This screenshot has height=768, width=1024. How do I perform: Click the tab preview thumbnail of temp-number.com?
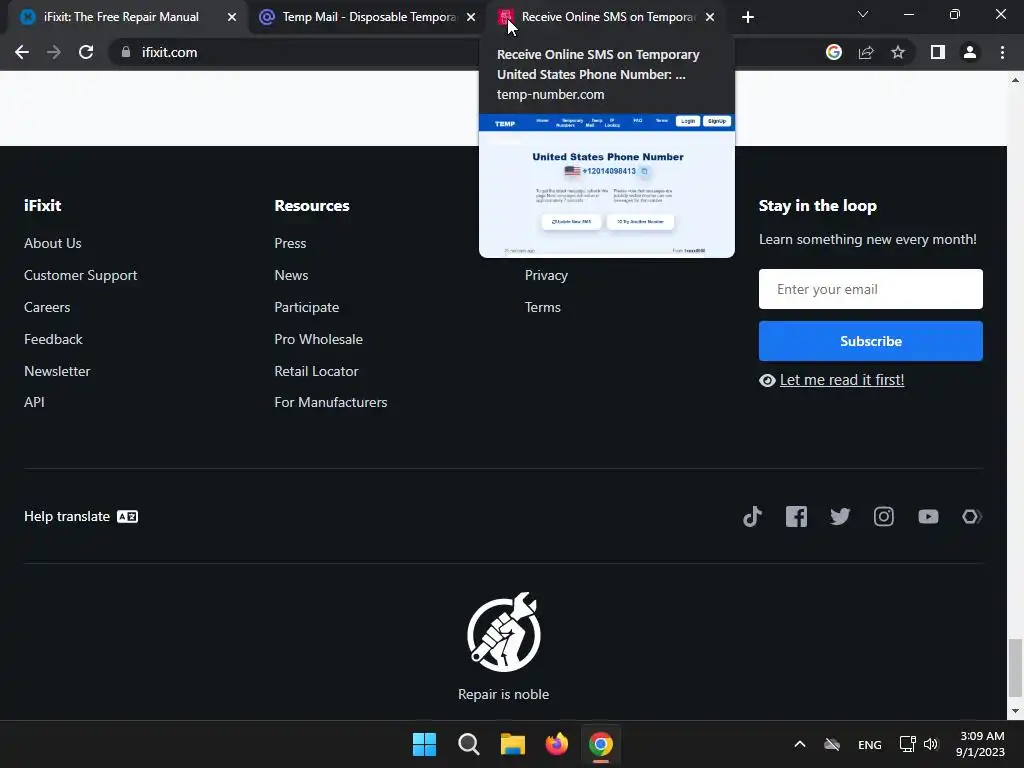click(607, 185)
